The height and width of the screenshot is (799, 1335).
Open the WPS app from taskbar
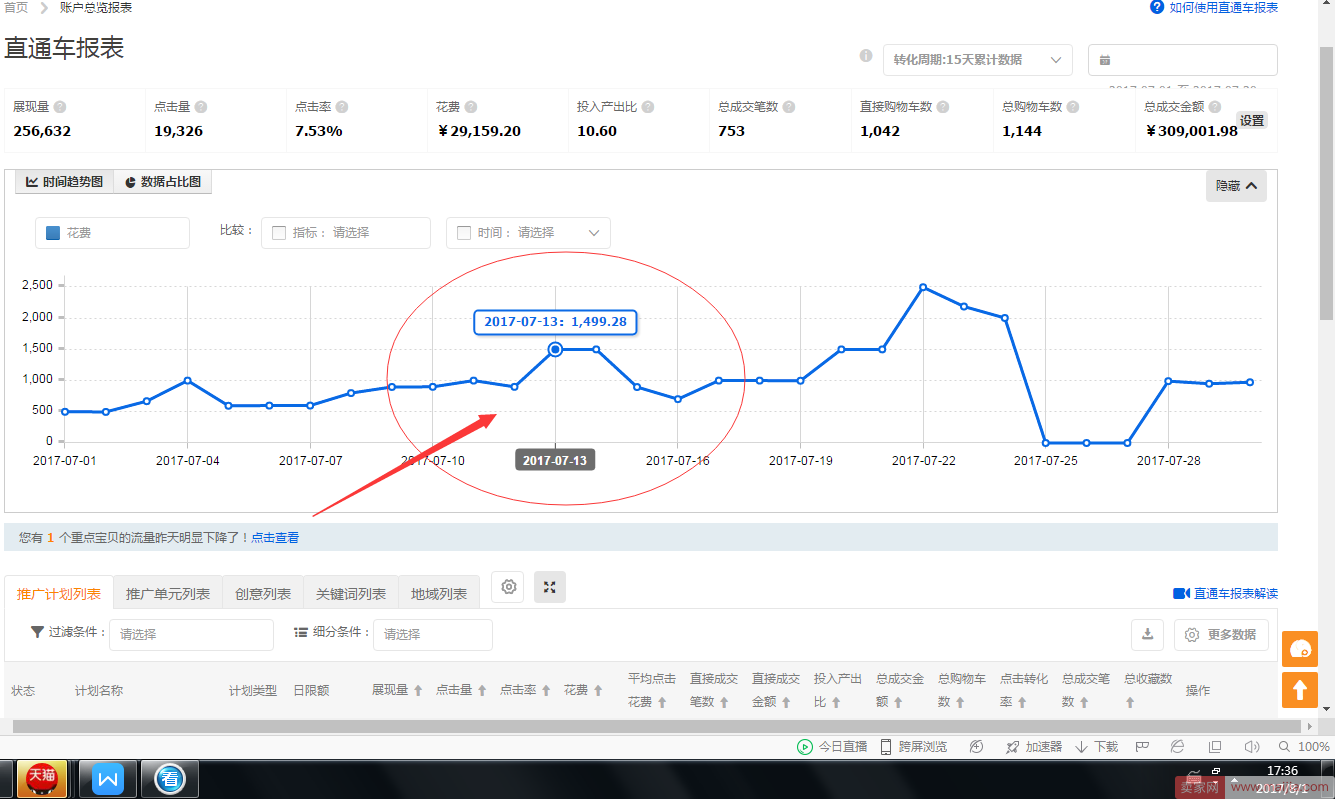pyautogui.click(x=107, y=779)
